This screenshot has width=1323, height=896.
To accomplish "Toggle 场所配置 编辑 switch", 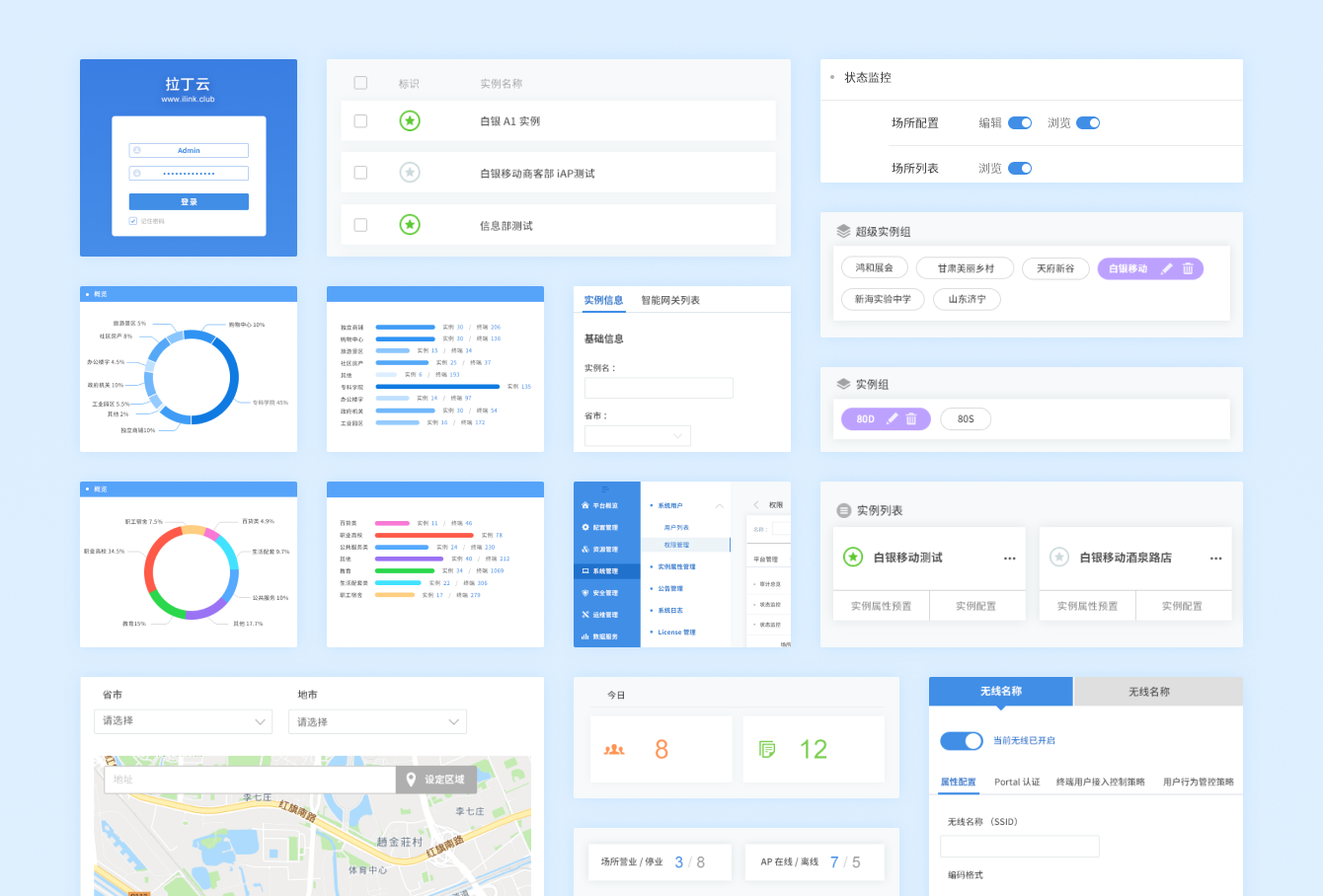I will [x=1020, y=123].
